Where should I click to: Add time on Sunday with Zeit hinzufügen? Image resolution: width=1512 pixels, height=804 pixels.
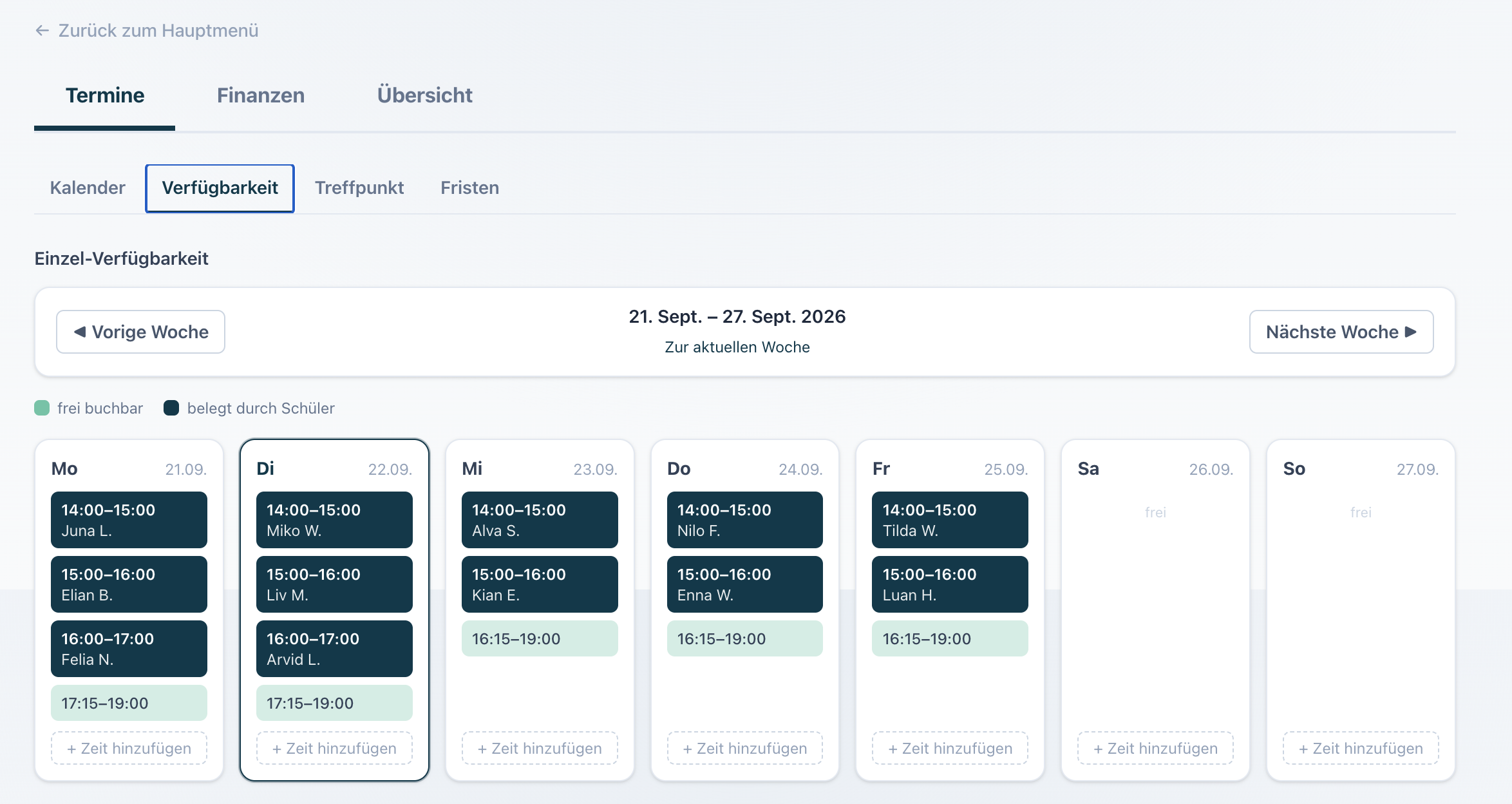[1361, 749]
